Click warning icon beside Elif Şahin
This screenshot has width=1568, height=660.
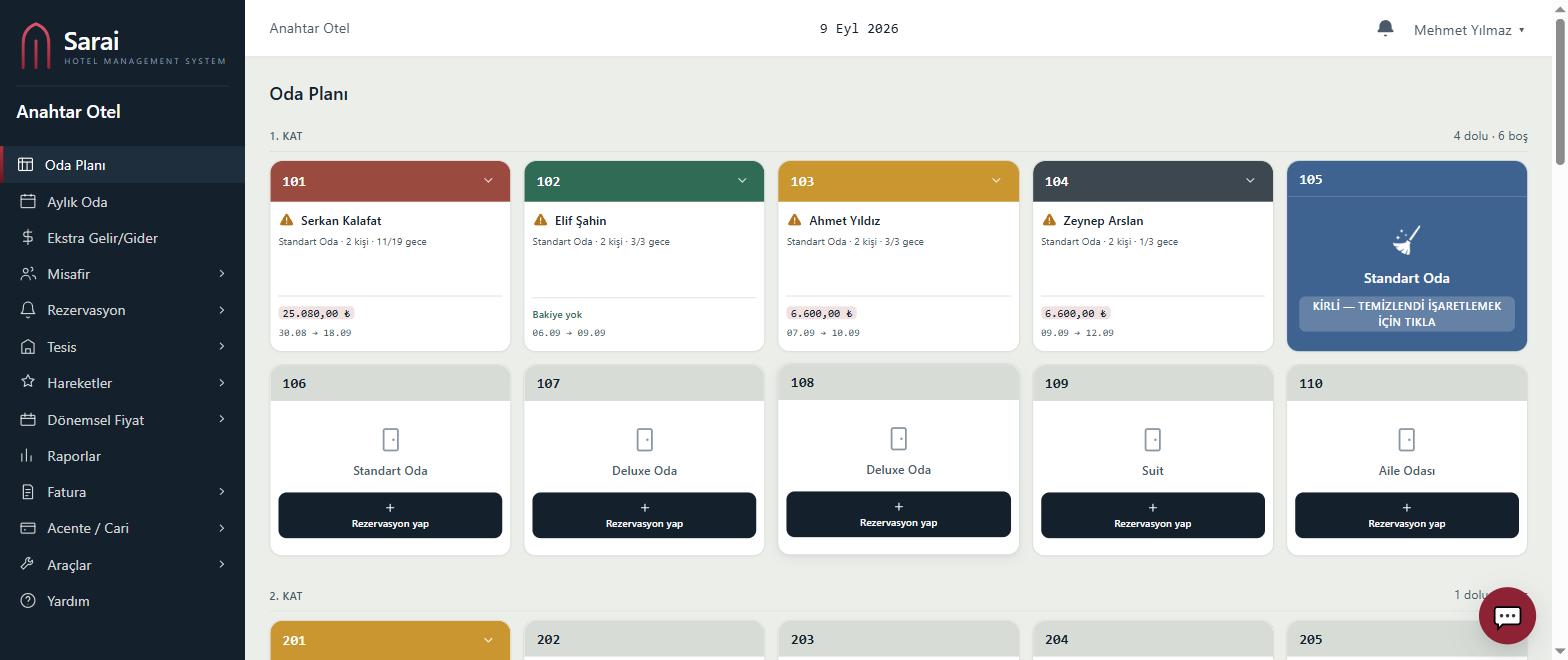coord(541,220)
